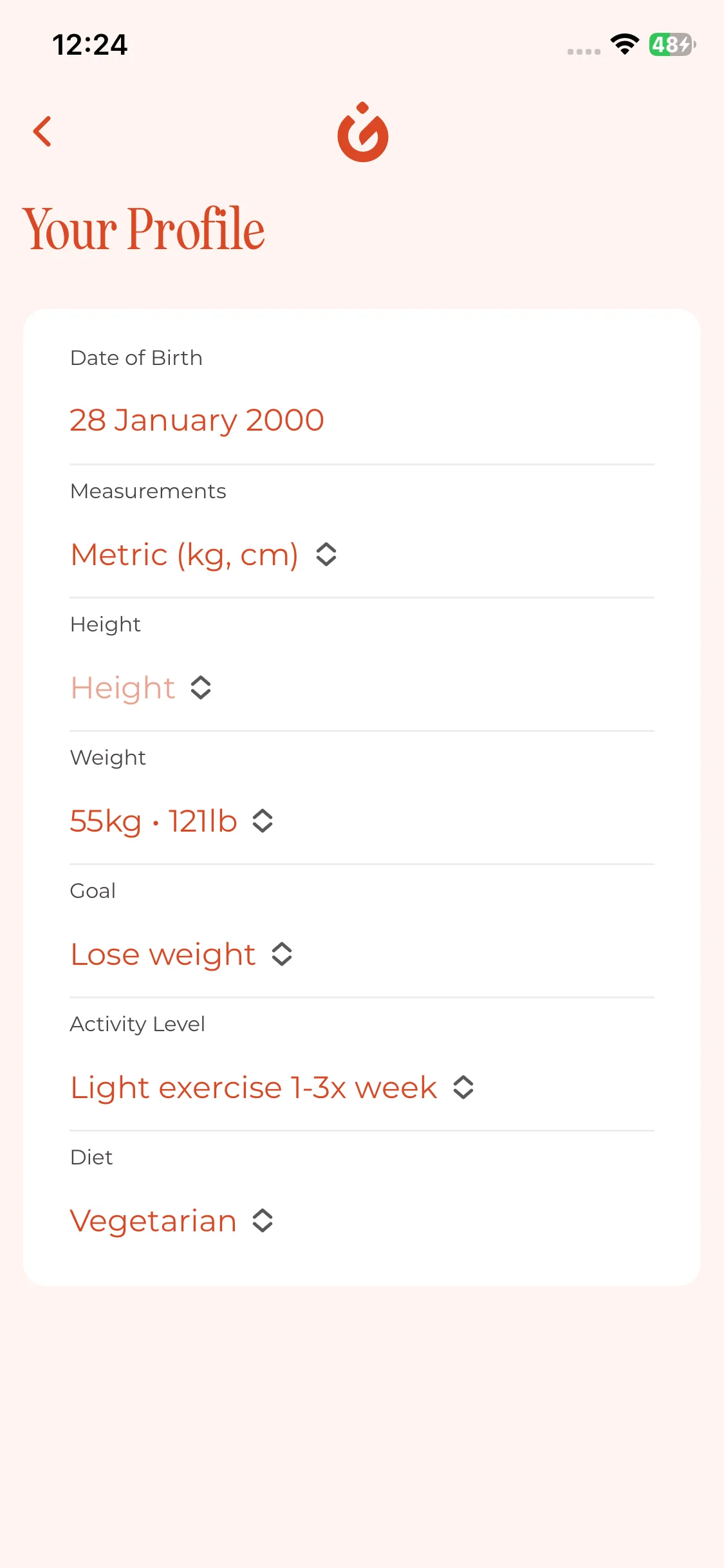
Task: Tap the chevron beside Light exercise
Action: (463, 1088)
